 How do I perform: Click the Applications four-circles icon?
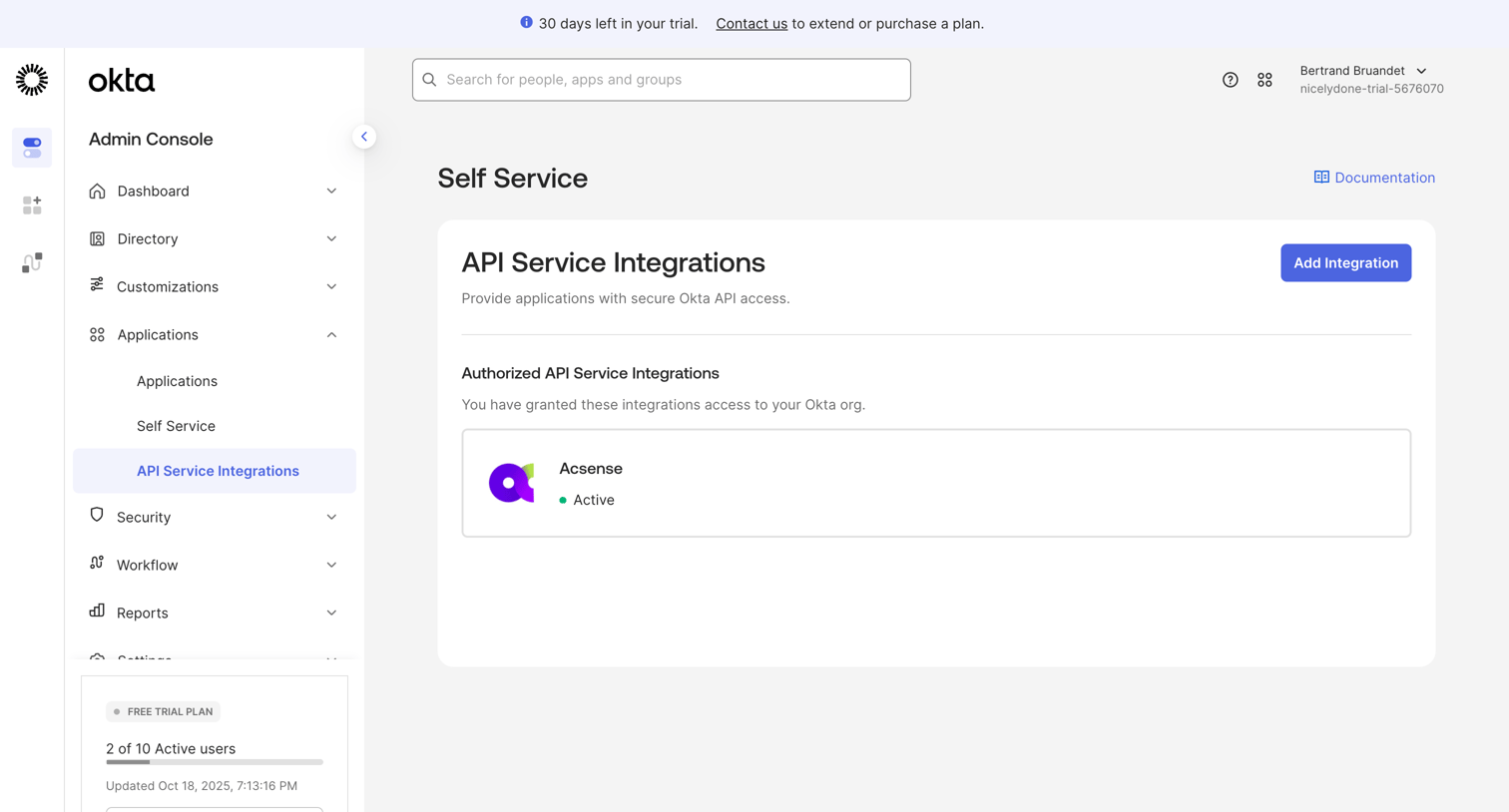[97, 334]
